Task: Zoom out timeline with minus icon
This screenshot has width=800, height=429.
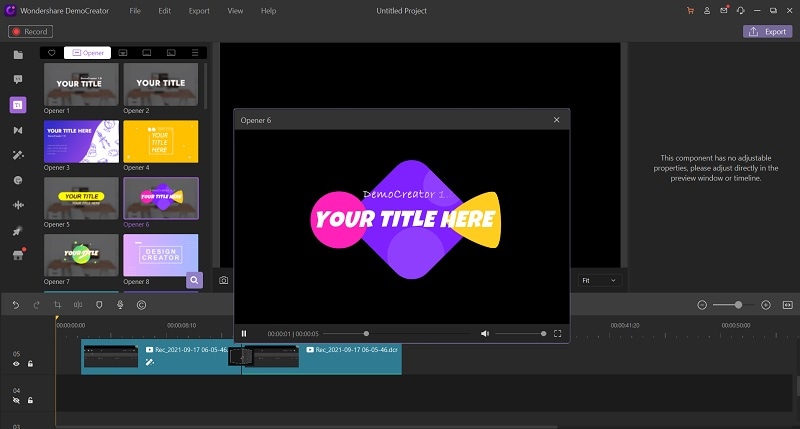Action: click(x=702, y=305)
